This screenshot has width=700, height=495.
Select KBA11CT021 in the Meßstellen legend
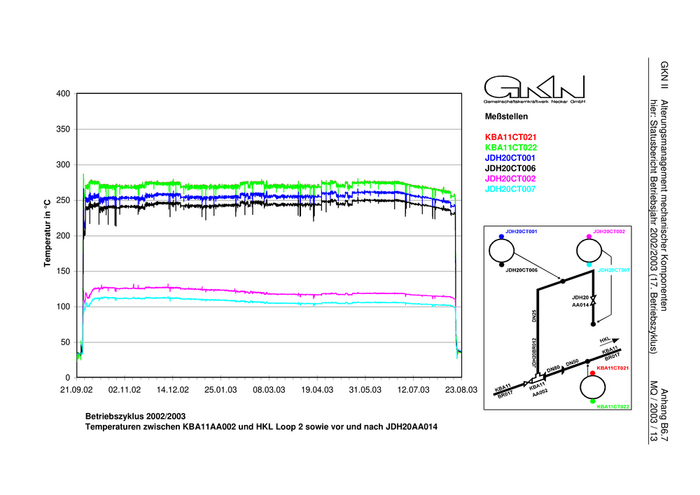pos(510,136)
